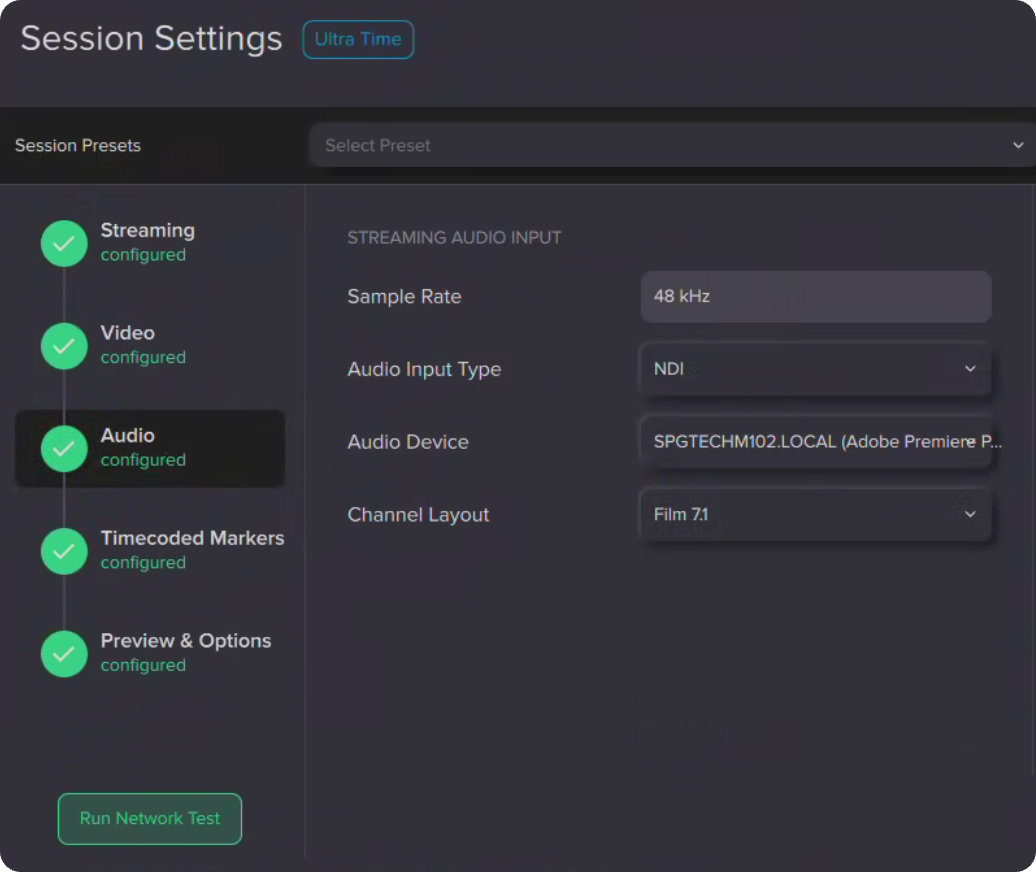The height and width of the screenshot is (872, 1036).
Task: Open the Audio Input Type NDI dropdown
Action: pyautogui.click(x=816, y=369)
